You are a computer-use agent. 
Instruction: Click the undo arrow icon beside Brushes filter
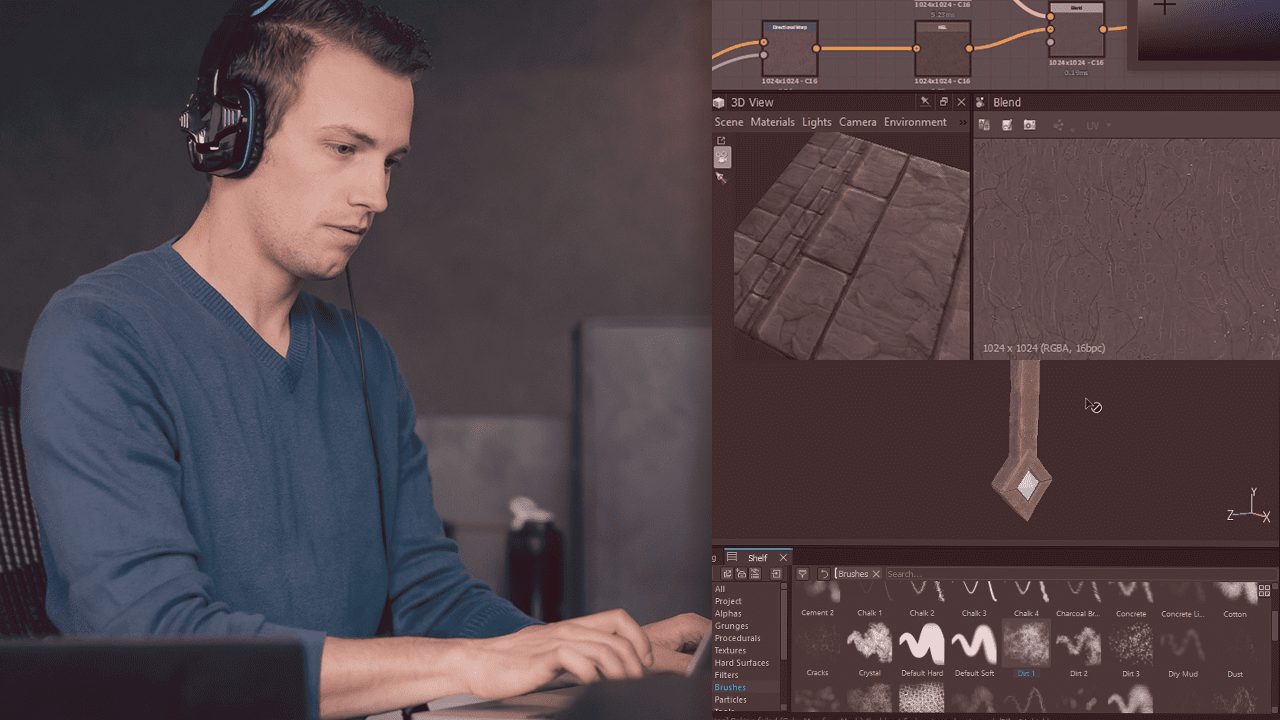coord(823,574)
